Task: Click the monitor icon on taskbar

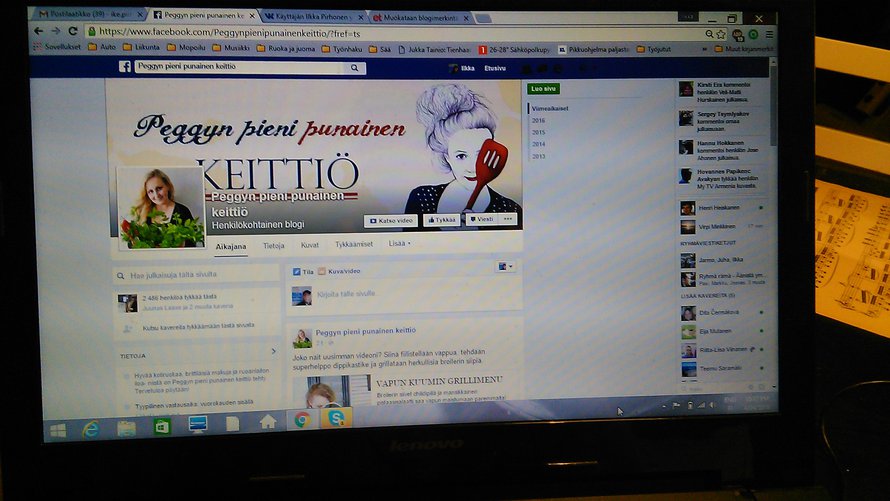Action: [x=198, y=424]
